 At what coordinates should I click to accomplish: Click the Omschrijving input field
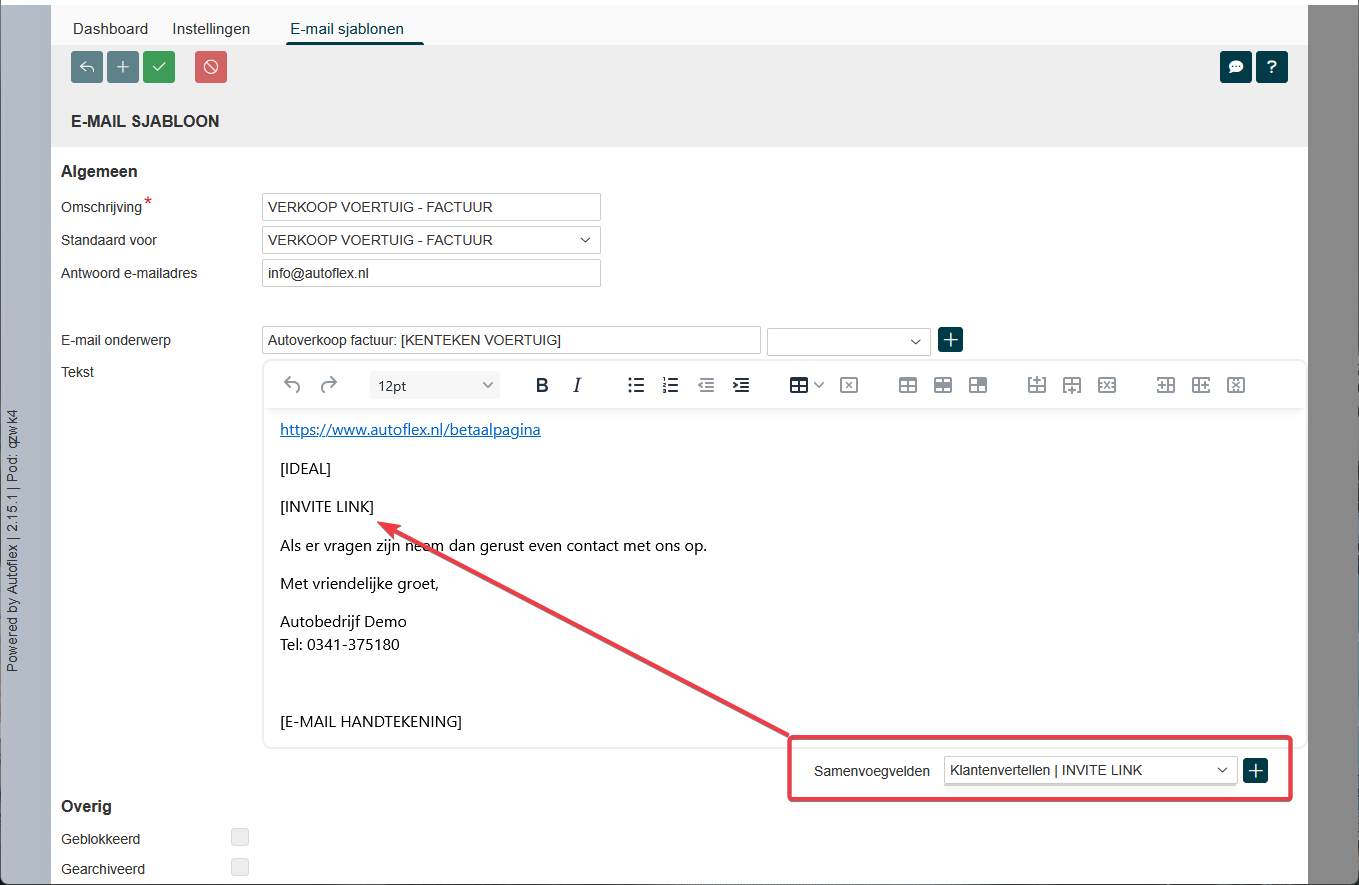coord(431,207)
